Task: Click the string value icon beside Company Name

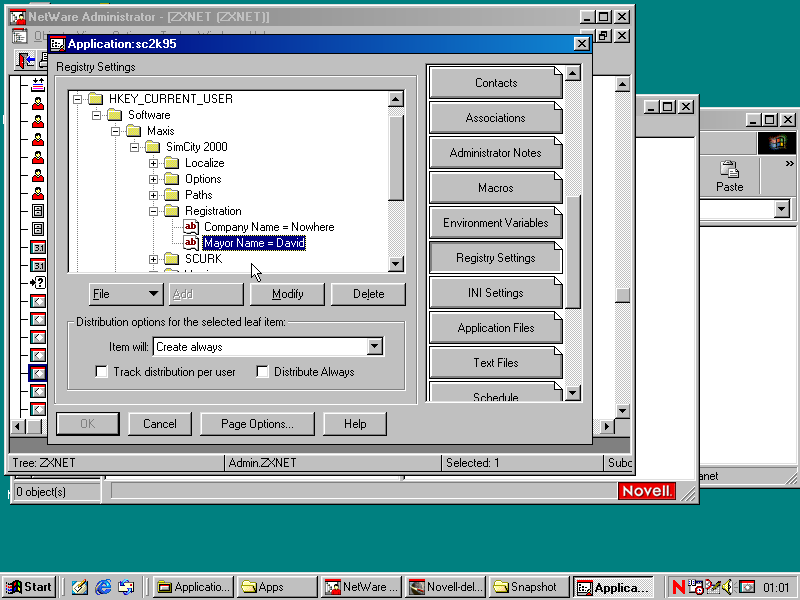Action: pyautogui.click(x=191, y=227)
